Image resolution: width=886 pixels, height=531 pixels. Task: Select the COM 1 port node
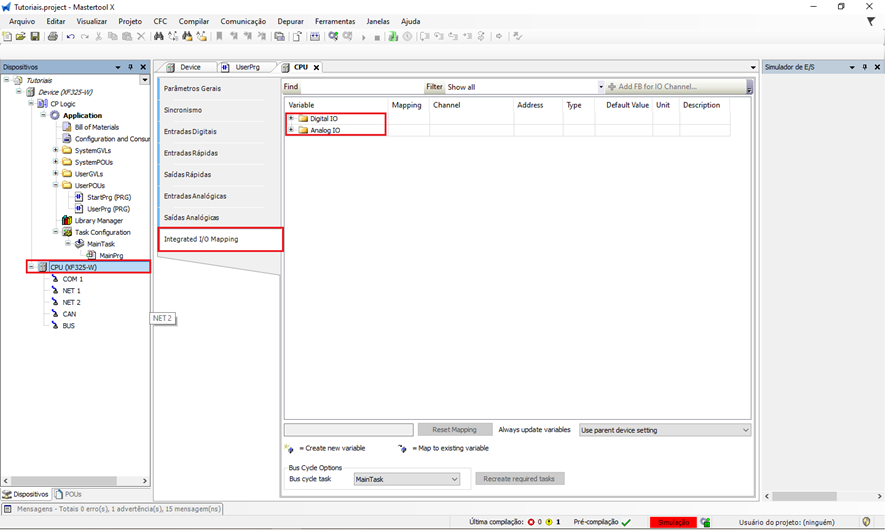coord(72,279)
